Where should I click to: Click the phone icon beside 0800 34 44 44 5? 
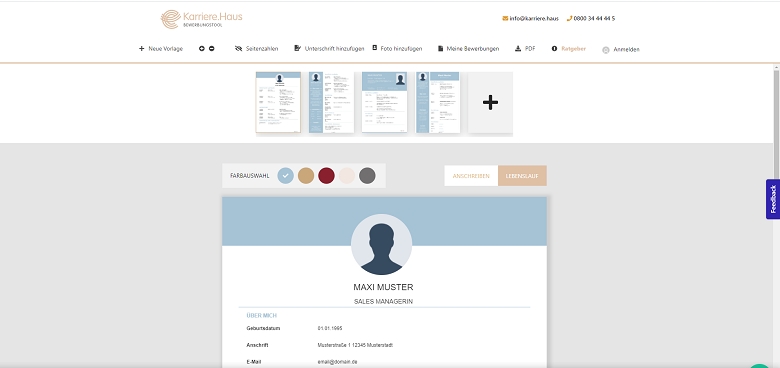pos(569,18)
